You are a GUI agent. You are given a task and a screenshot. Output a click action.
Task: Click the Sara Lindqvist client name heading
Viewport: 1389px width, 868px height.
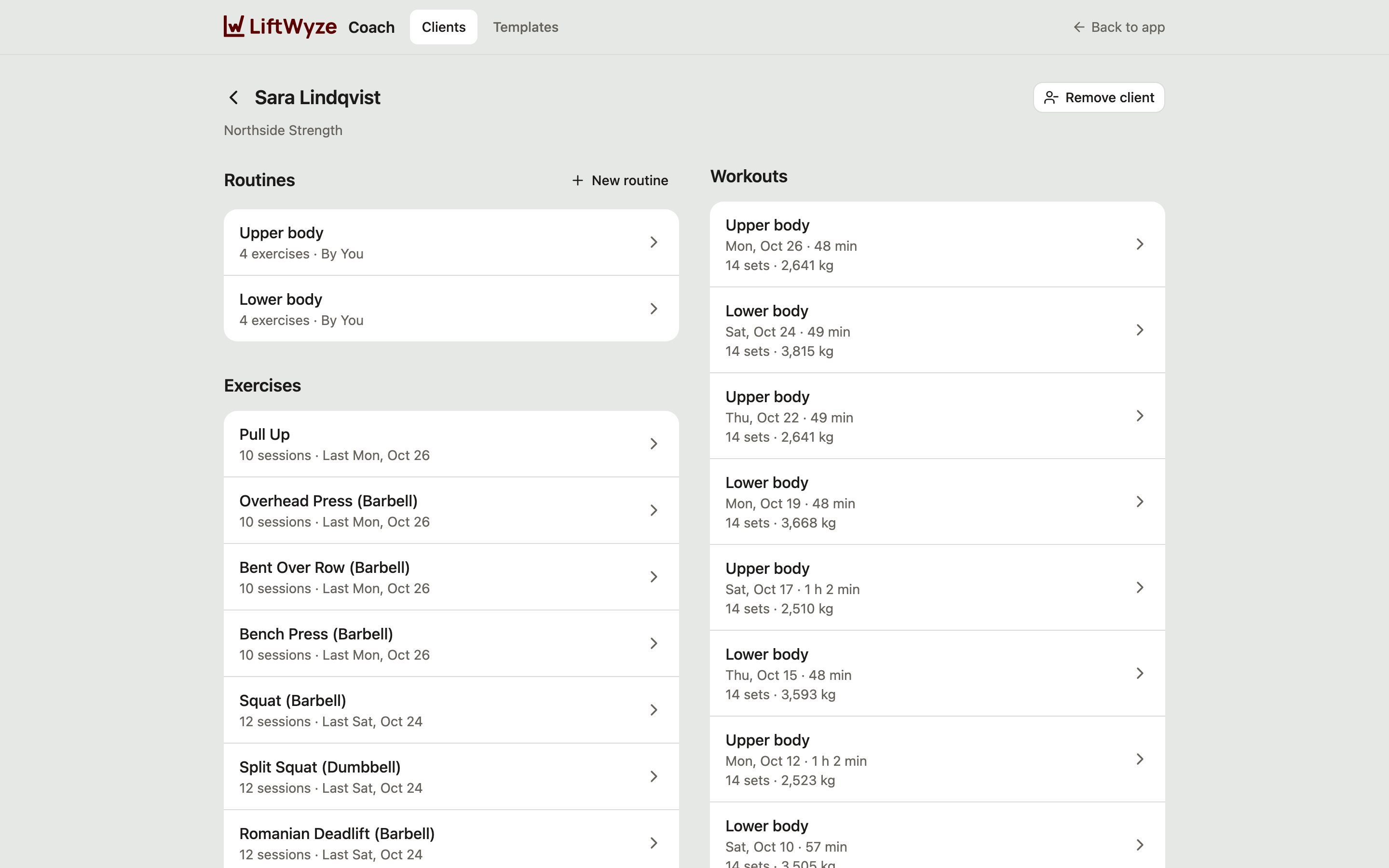(317, 97)
